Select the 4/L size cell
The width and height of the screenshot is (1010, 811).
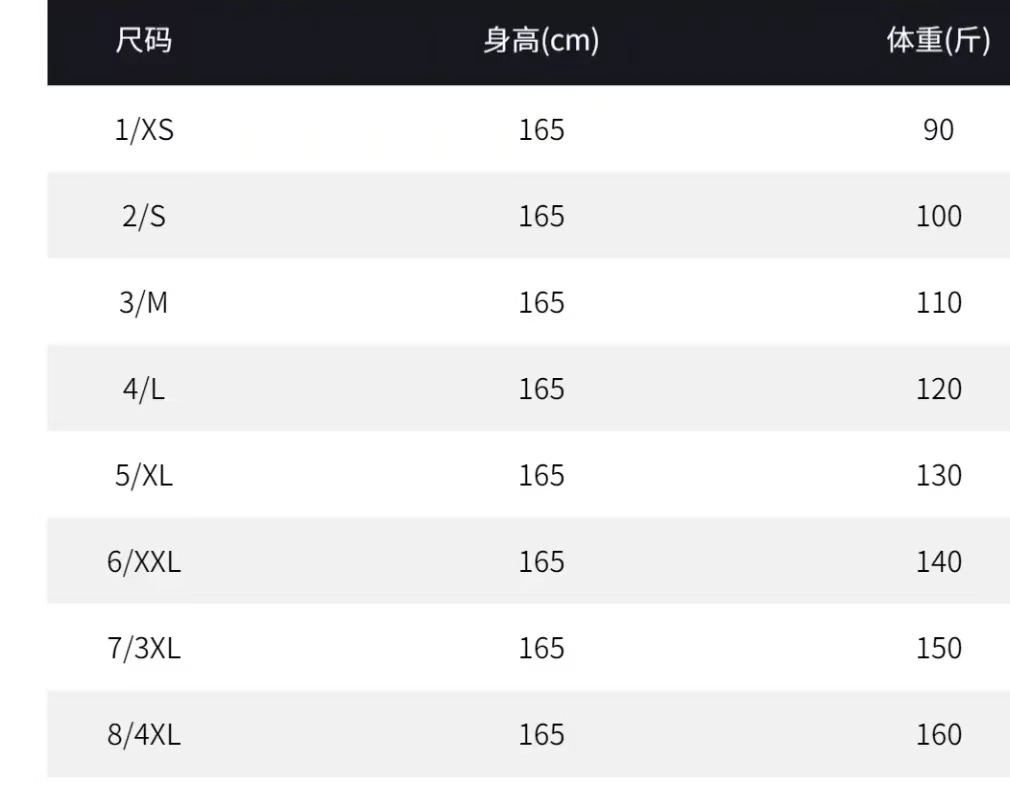pyautogui.click(x=144, y=389)
